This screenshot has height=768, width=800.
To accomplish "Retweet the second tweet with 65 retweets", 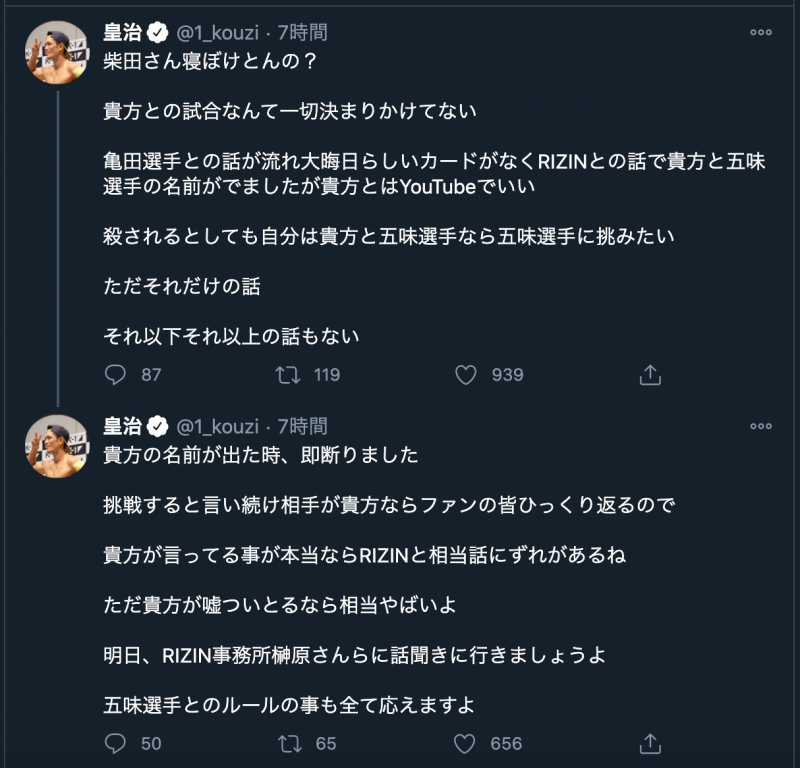I will click(x=287, y=743).
